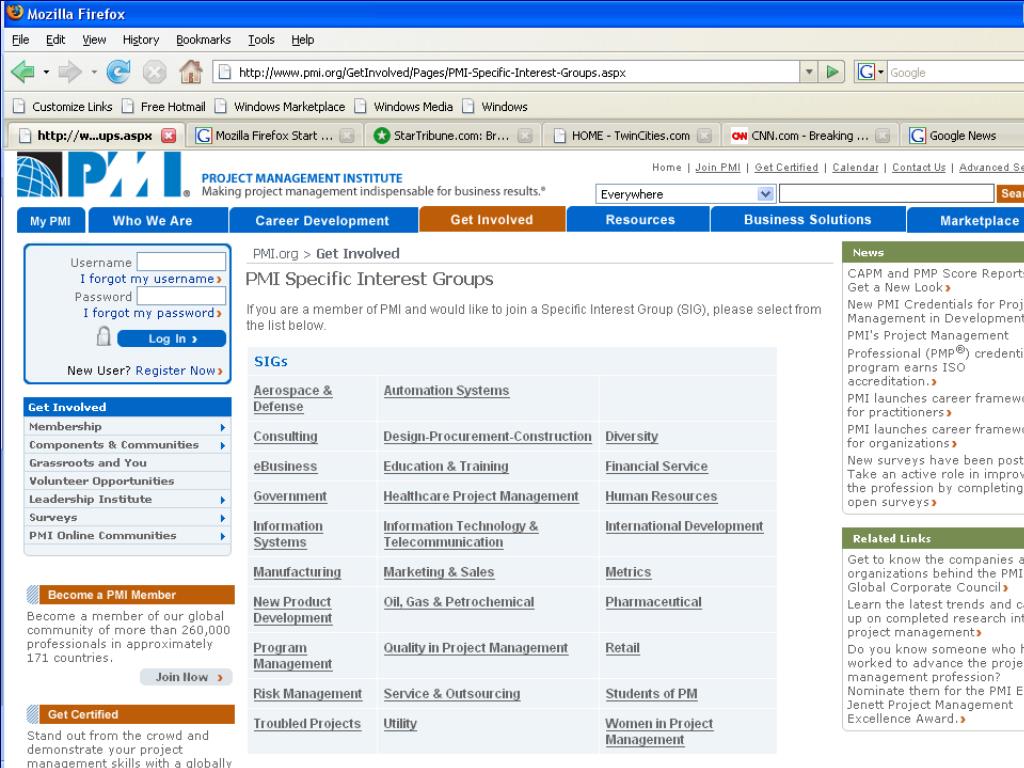This screenshot has width=1024, height=768.
Task: Open the Troubled Projects SIG link
Action: pyautogui.click(x=307, y=724)
